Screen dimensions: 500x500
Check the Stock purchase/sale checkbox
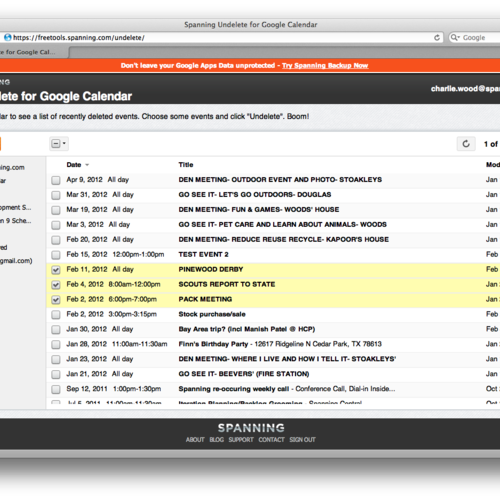[x=56, y=315]
